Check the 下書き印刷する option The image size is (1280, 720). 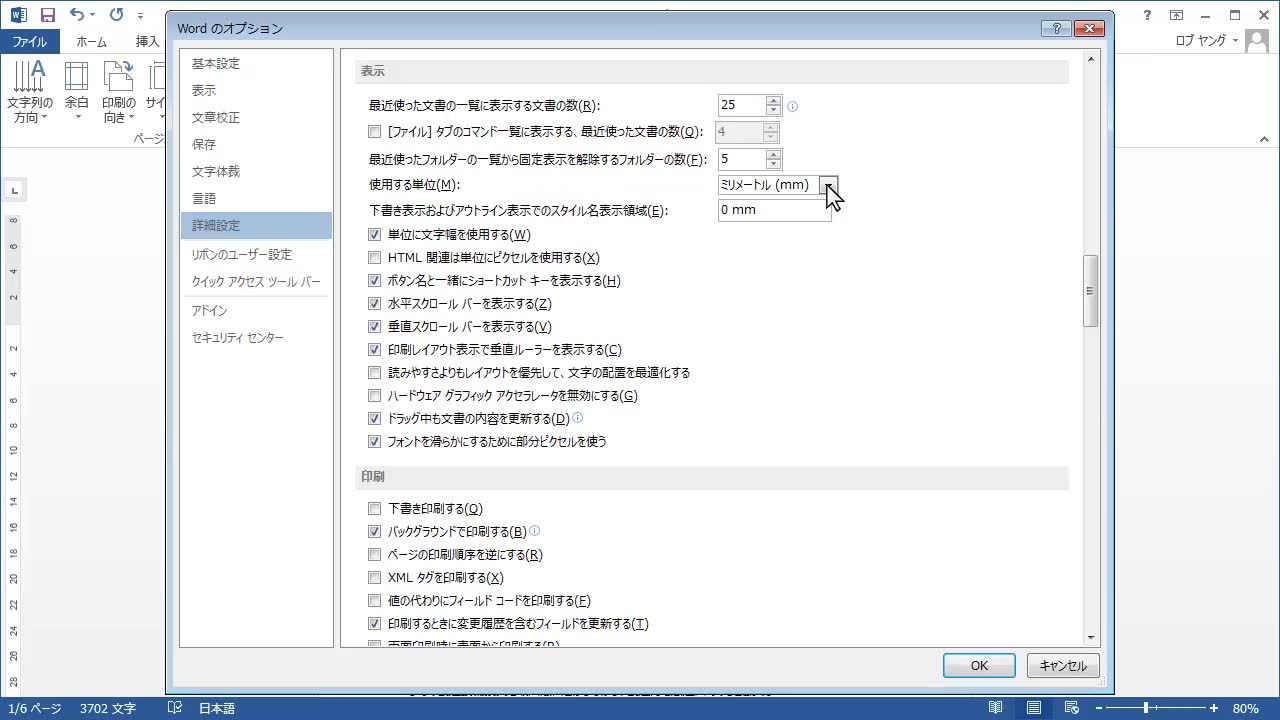click(375, 509)
